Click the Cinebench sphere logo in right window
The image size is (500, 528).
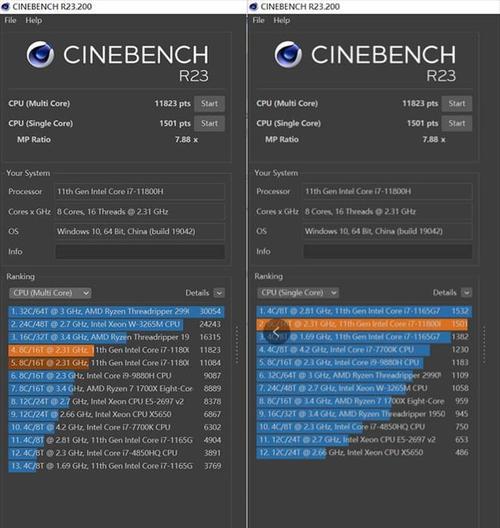coord(288,55)
